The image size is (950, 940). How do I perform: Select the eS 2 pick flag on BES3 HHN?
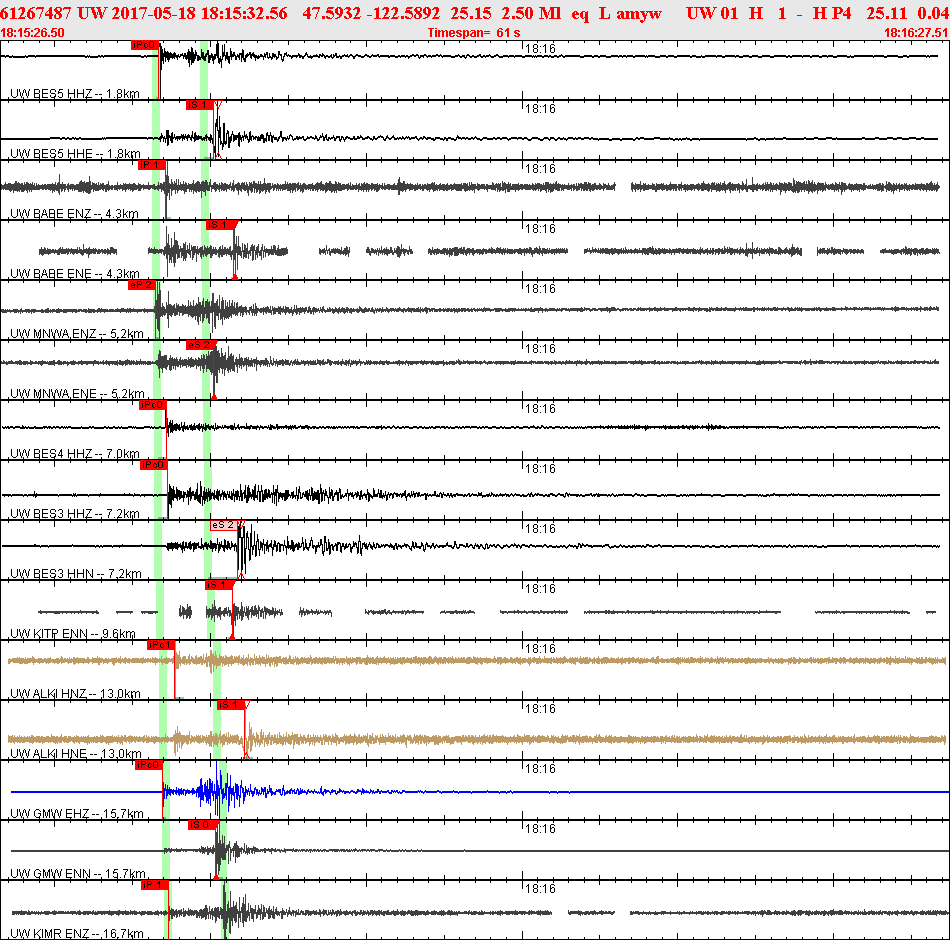coord(225,525)
